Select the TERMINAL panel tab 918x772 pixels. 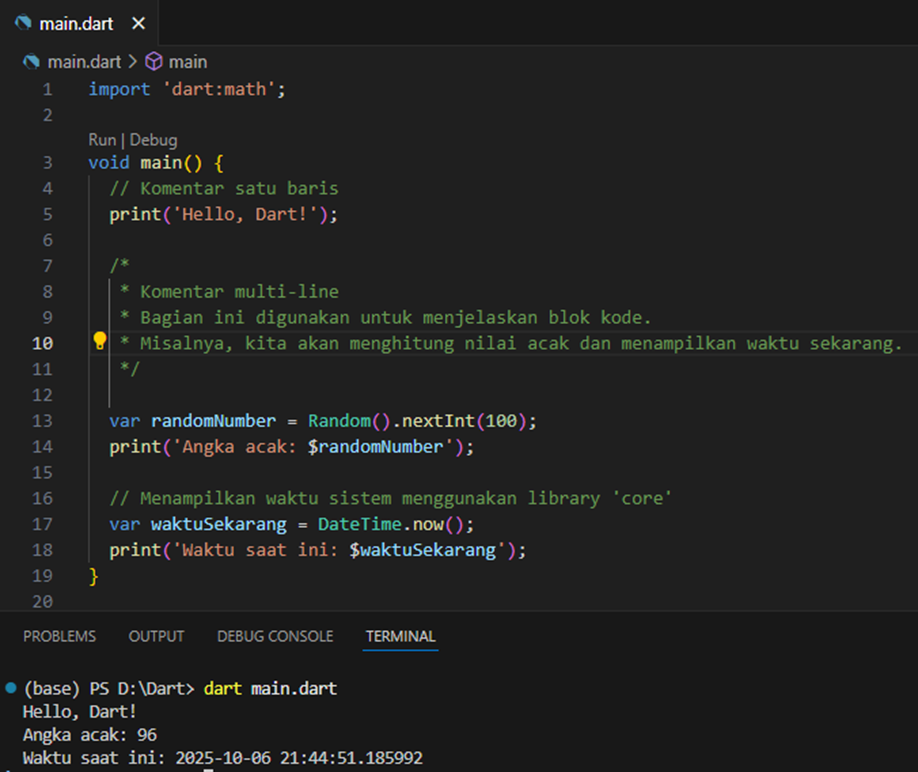tap(400, 636)
